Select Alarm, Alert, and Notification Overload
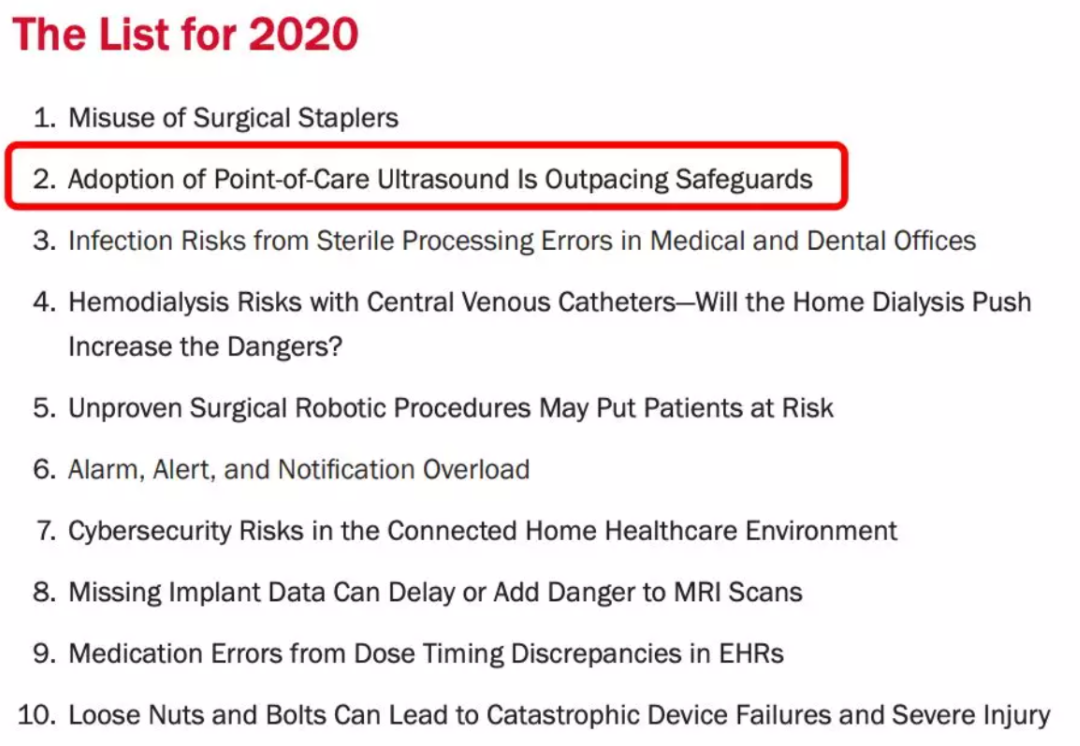1080x746 pixels. (x=299, y=470)
